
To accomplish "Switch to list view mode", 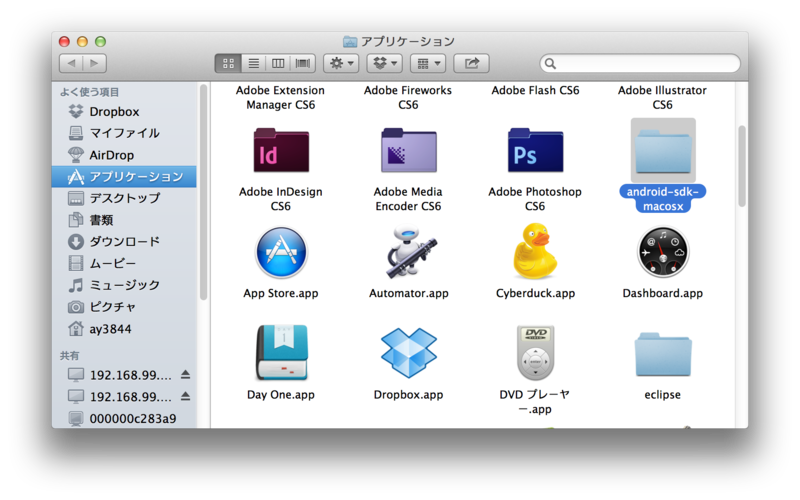I will tap(254, 63).
